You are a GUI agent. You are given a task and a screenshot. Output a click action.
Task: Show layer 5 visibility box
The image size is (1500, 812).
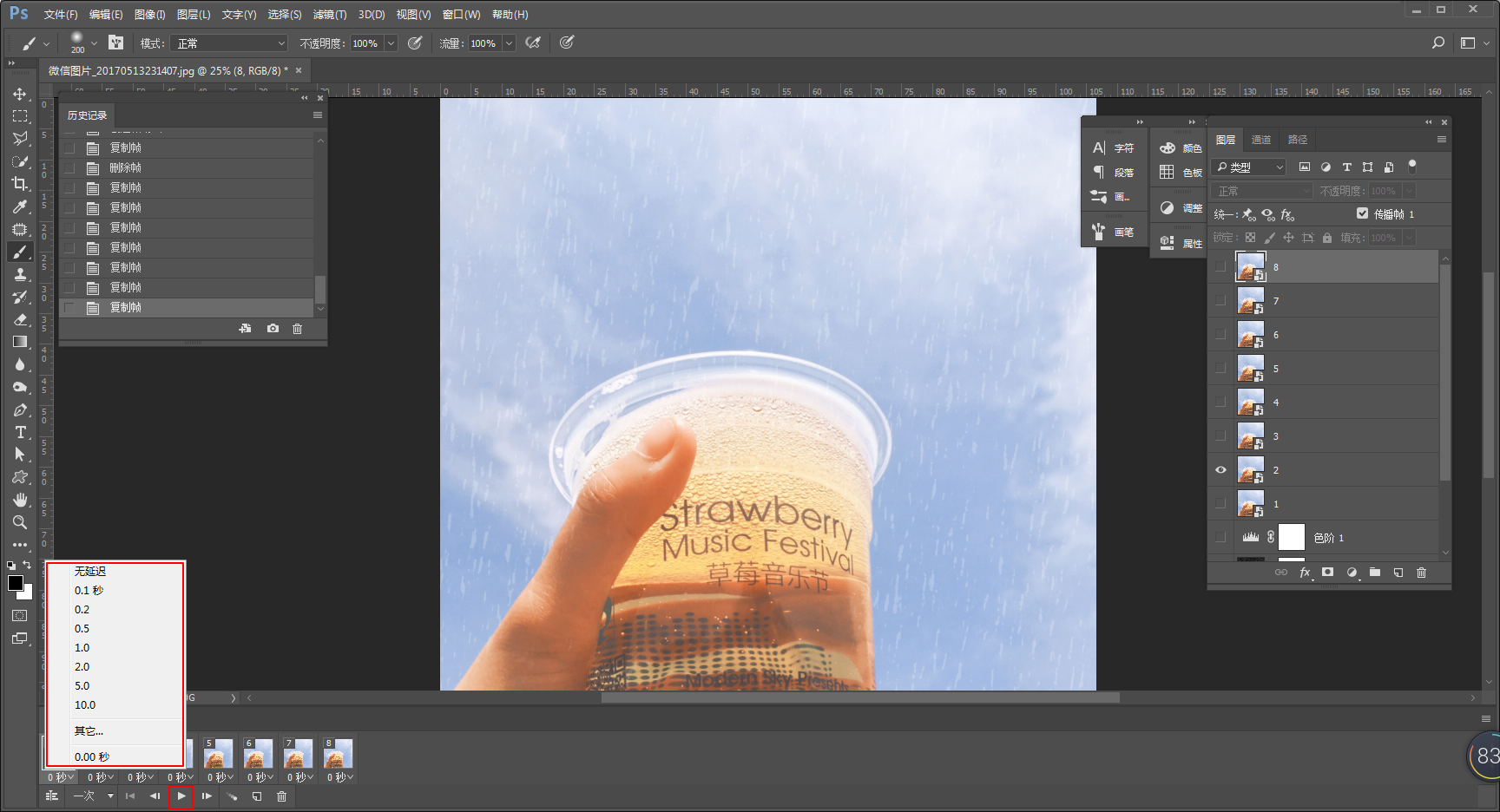click(1221, 369)
